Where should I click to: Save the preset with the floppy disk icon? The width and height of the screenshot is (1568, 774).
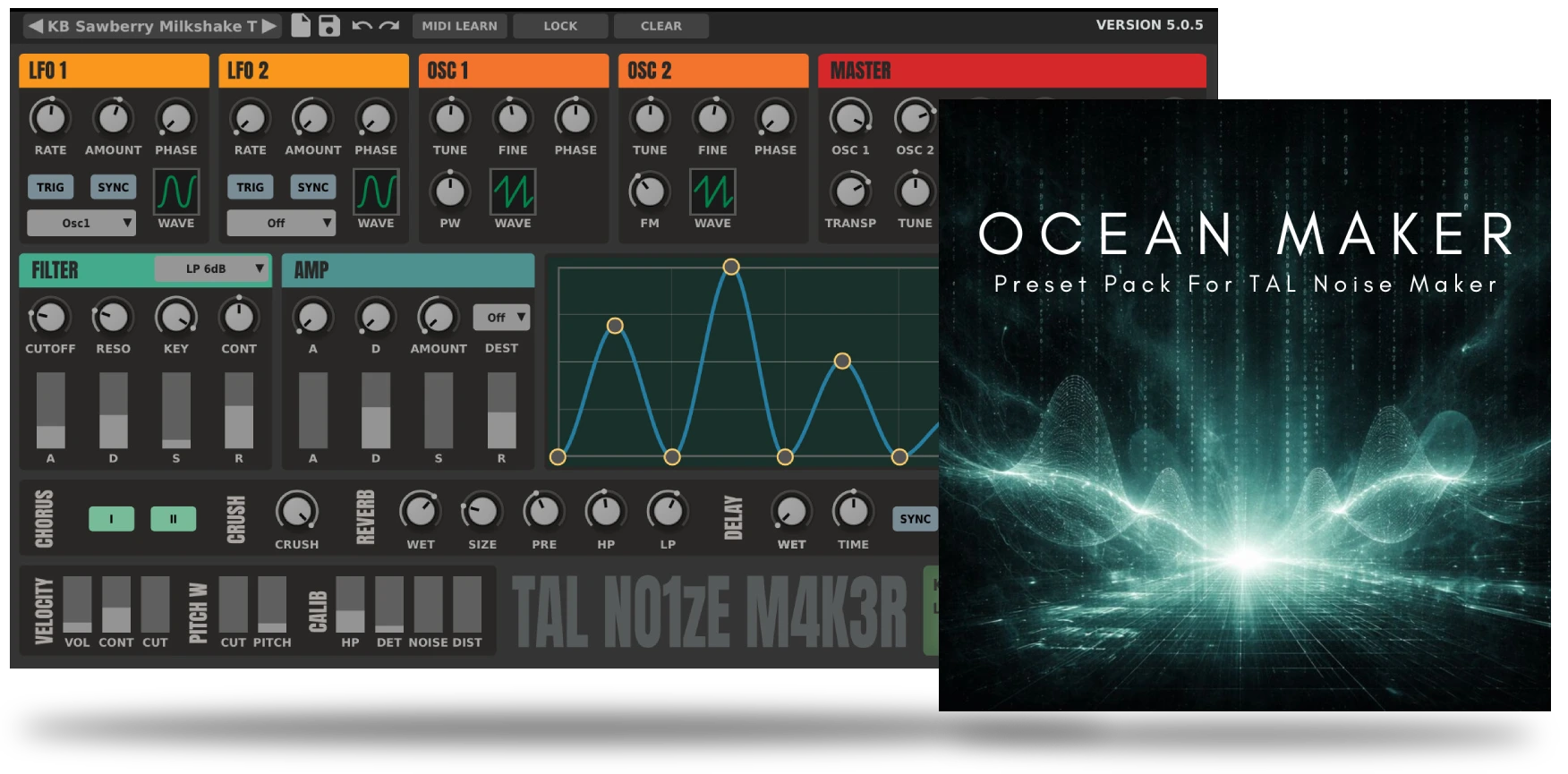[329, 26]
